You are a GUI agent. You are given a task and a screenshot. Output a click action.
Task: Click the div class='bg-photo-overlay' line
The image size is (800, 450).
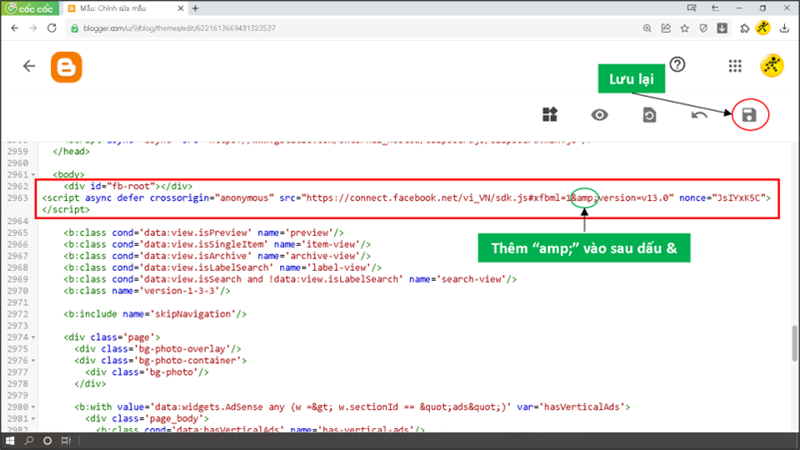pos(158,349)
